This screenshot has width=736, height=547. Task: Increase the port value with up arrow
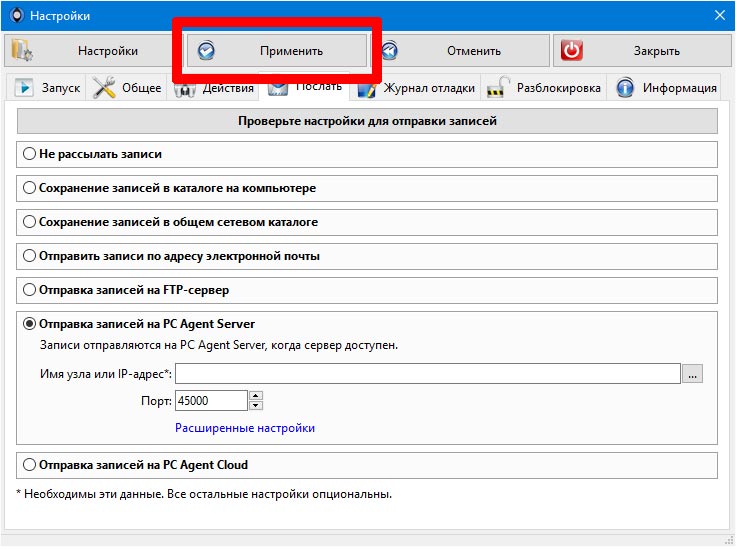(x=256, y=395)
